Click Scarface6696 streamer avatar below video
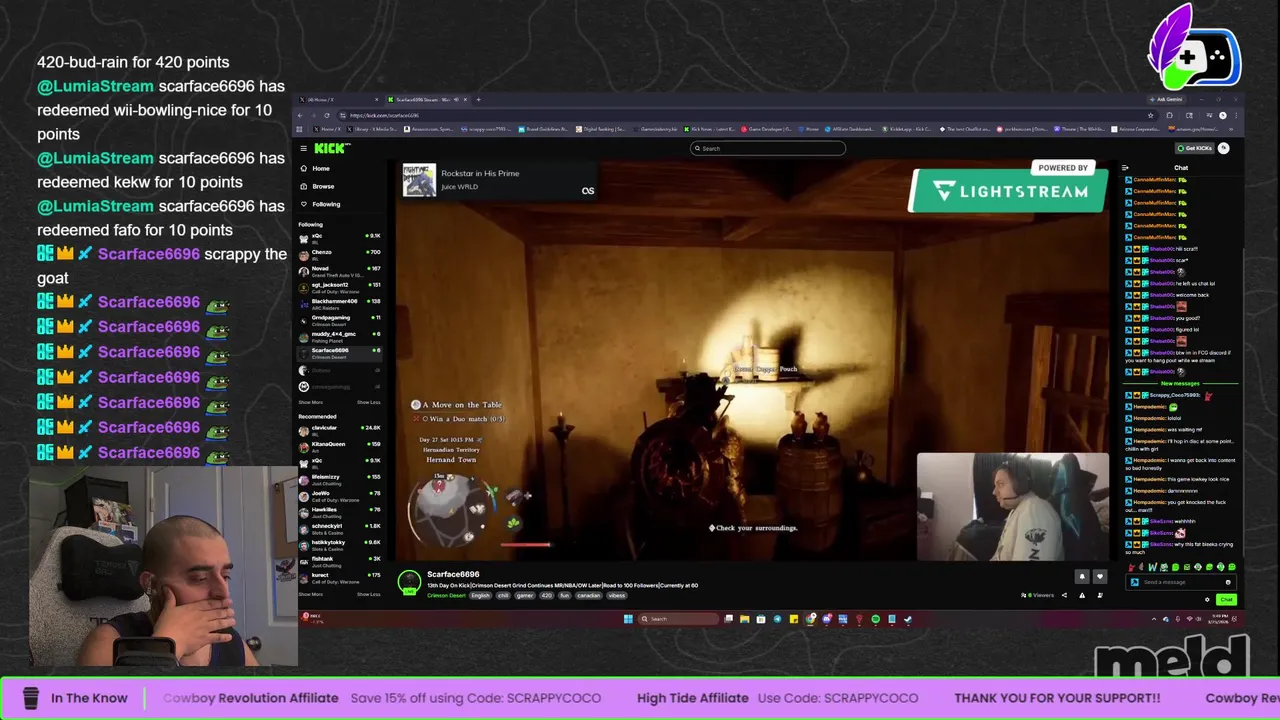 (409, 583)
